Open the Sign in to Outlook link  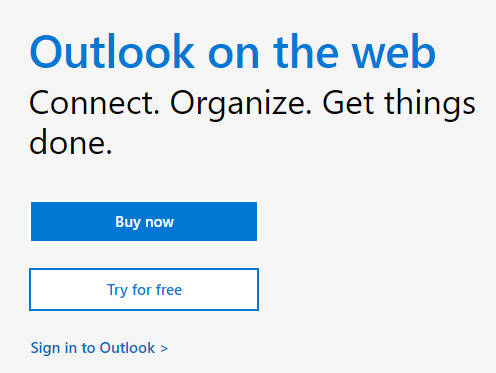coord(99,348)
